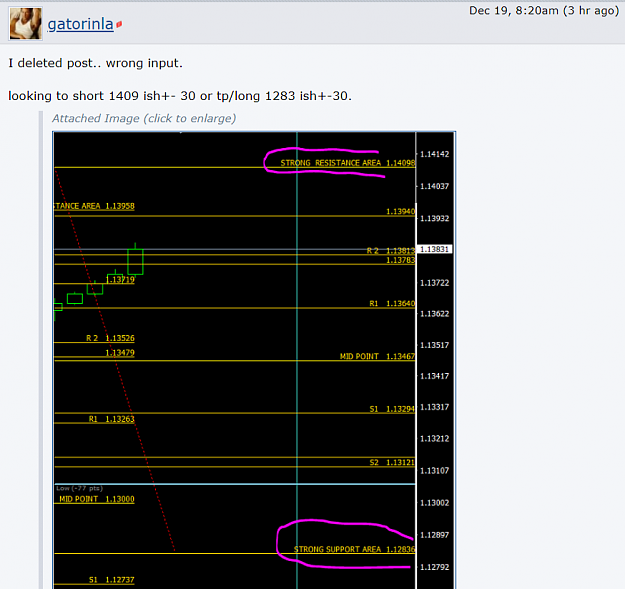This screenshot has height=589, width=625.
Task: Click the 'Attached Image (click to enlarge)' caption
Action: point(144,118)
